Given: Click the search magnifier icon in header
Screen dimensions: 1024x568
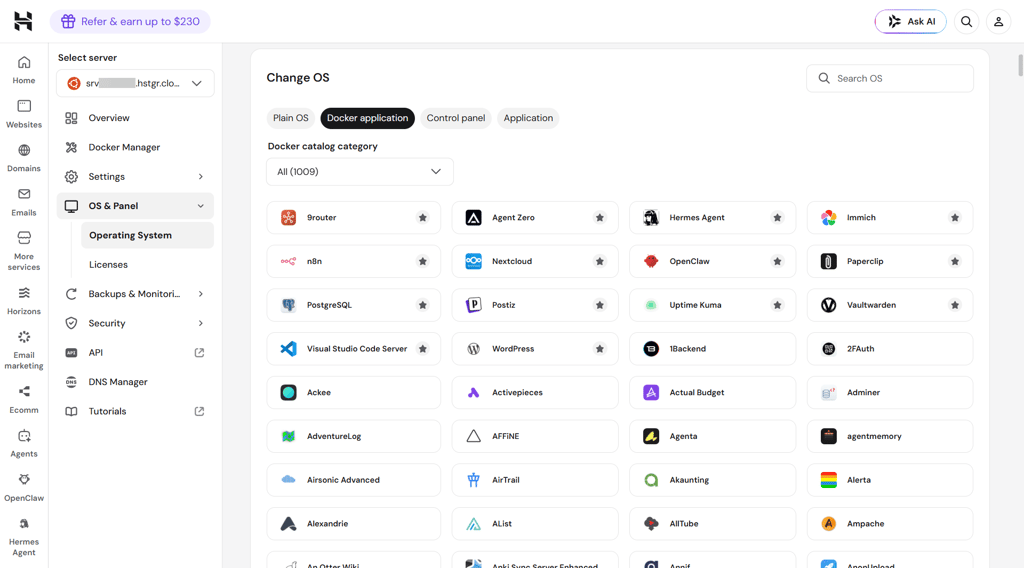Looking at the screenshot, I should [967, 22].
